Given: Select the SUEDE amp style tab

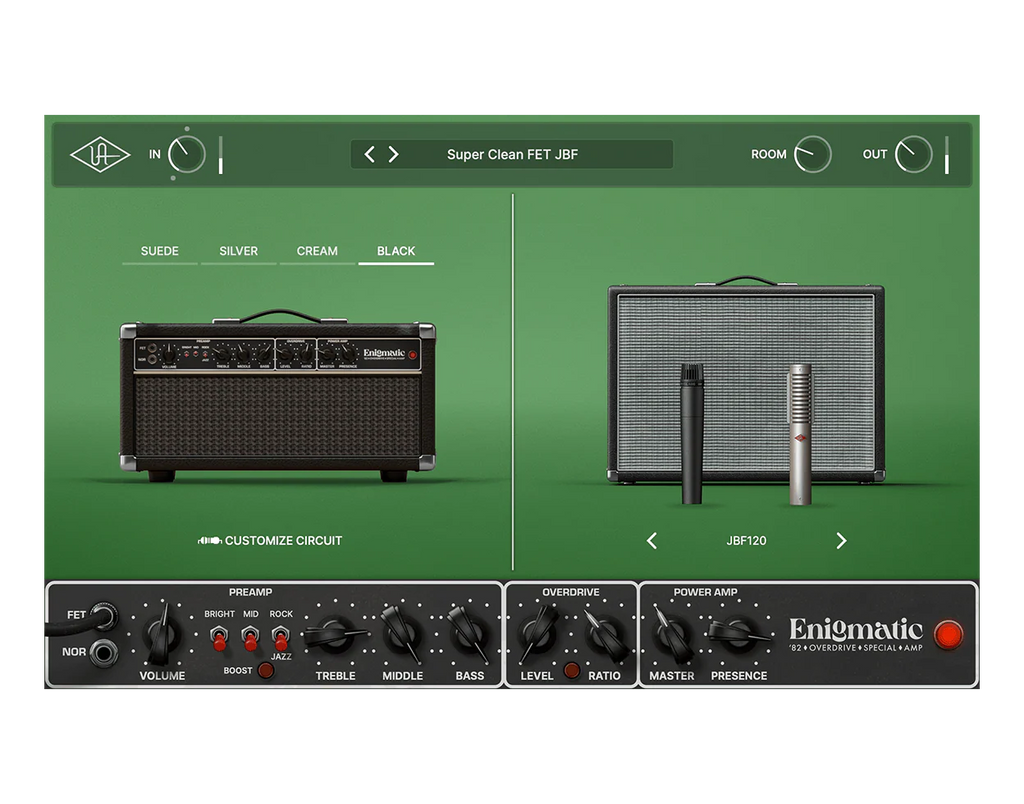Looking at the screenshot, I should [159, 251].
